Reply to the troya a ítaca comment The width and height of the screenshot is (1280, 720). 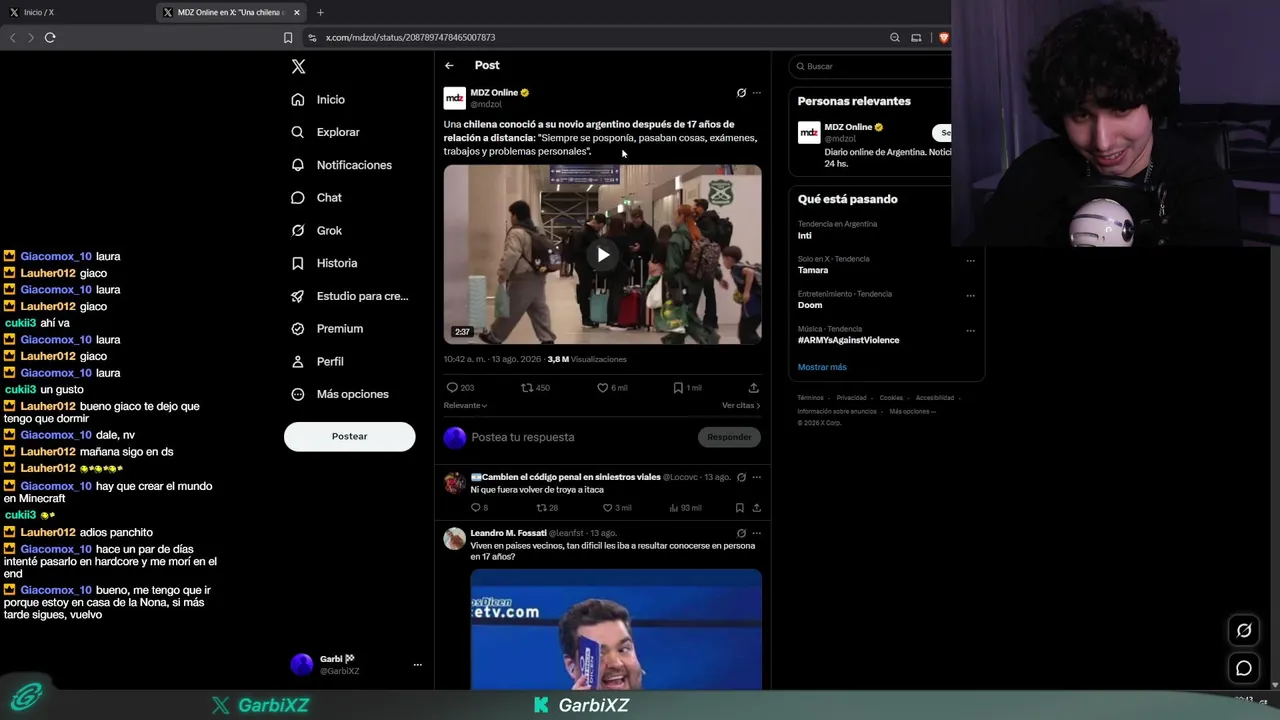[x=479, y=508]
